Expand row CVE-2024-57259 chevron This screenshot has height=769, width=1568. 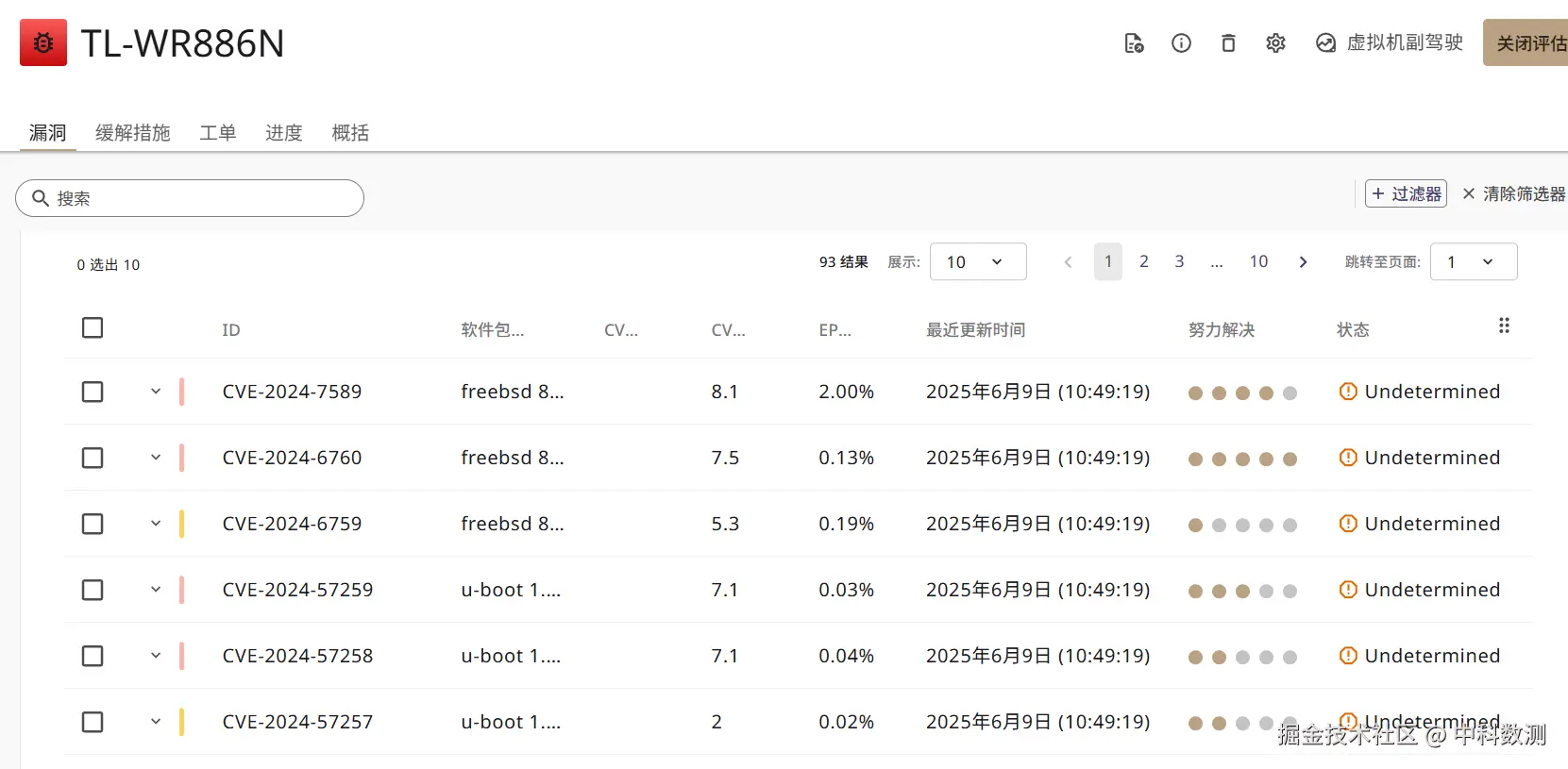(156, 589)
